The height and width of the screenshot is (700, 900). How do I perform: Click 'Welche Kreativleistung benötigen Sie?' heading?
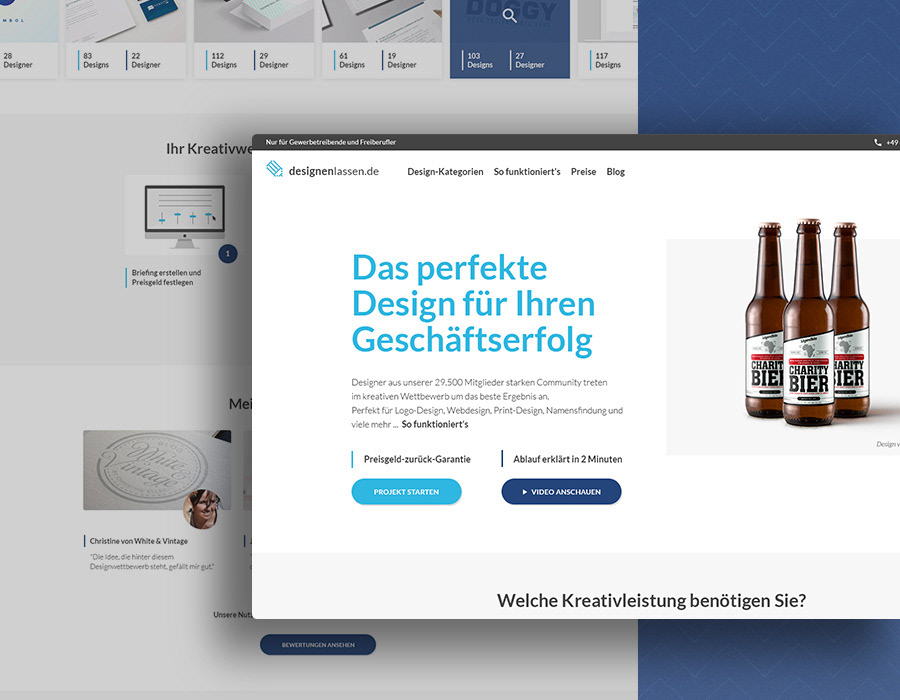pos(651,600)
